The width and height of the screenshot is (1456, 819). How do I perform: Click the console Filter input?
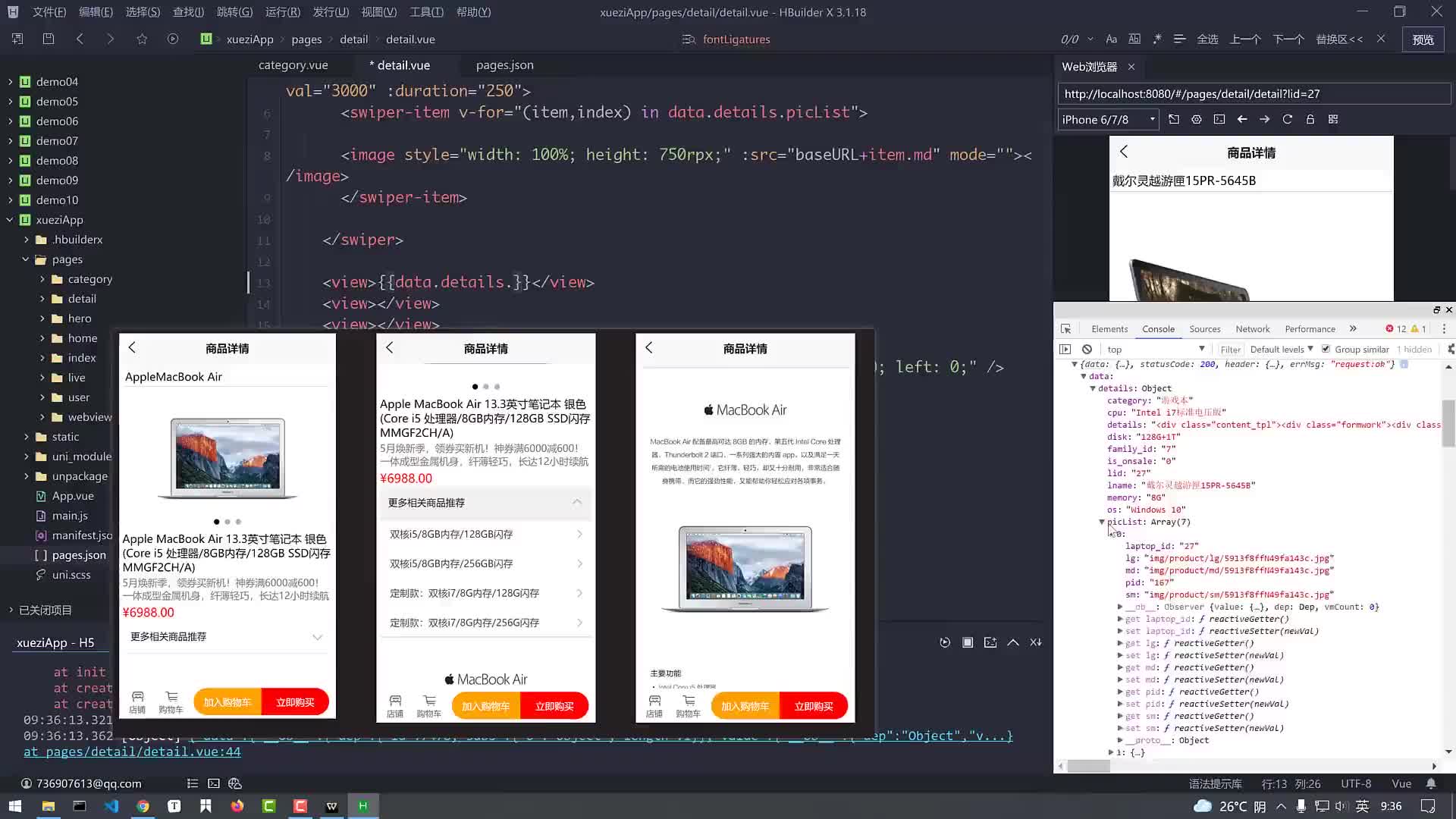1230,350
